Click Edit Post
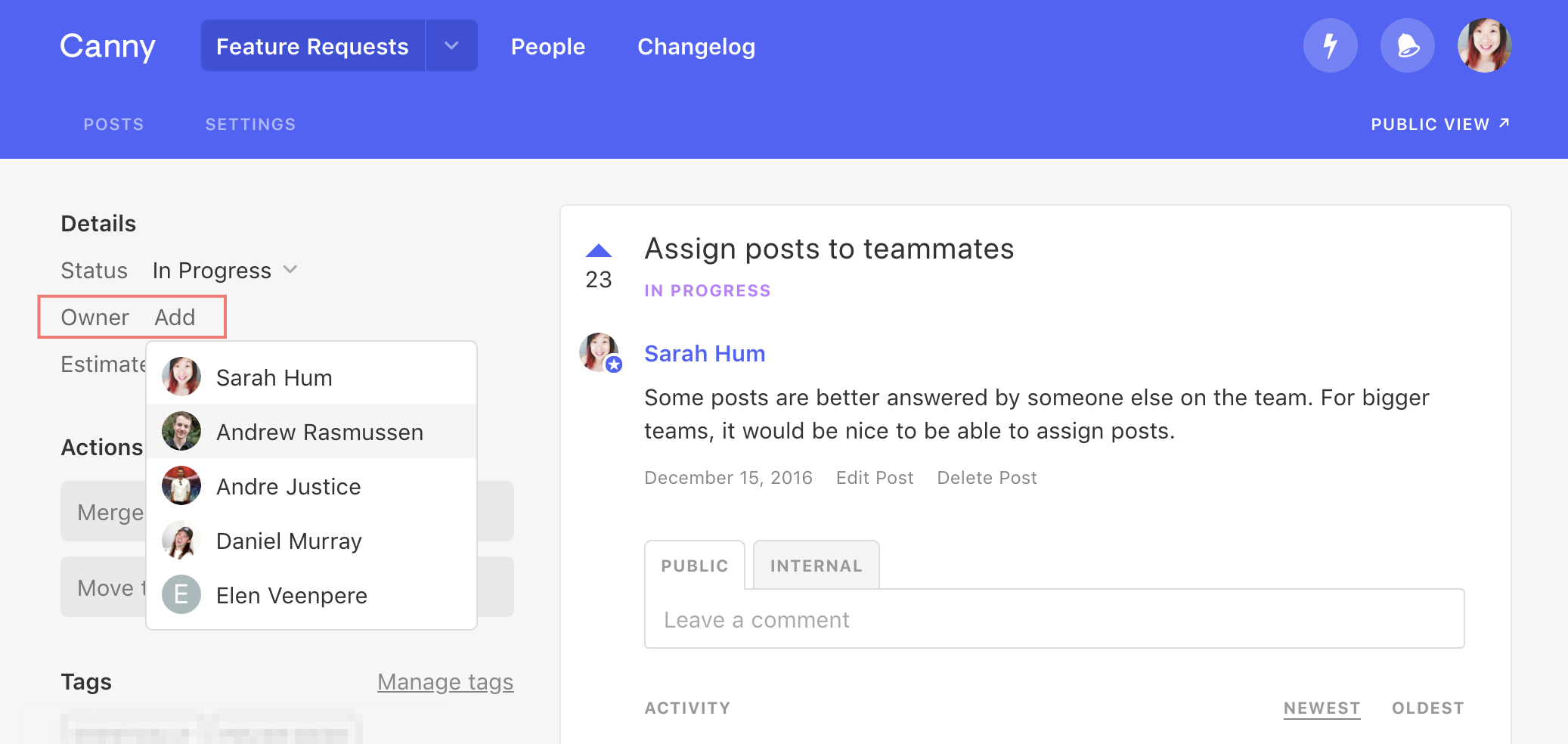This screenshot has height=744, width=1568. (x=875, y=478)
